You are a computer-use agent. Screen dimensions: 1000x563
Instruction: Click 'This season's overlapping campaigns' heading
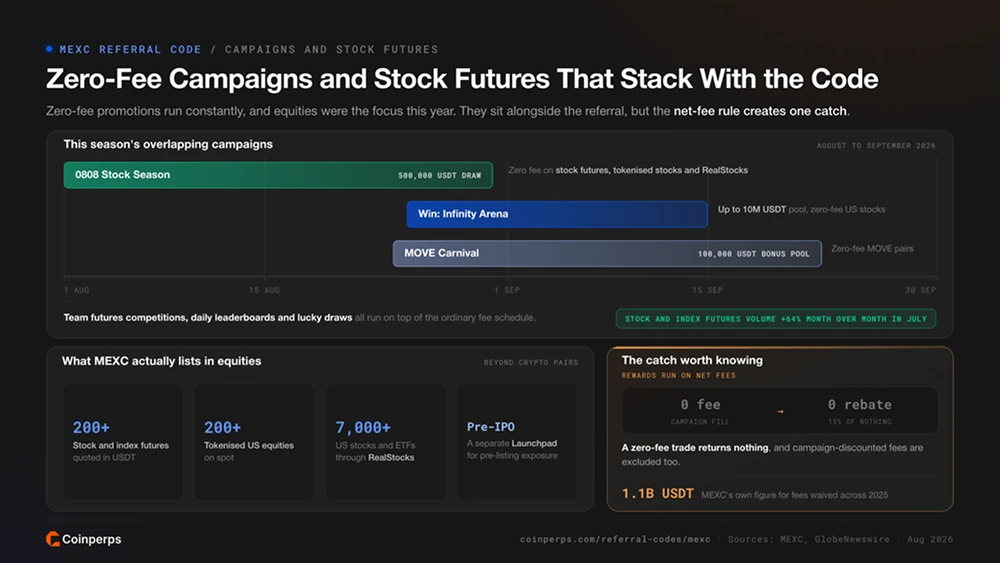coord(168,144)
